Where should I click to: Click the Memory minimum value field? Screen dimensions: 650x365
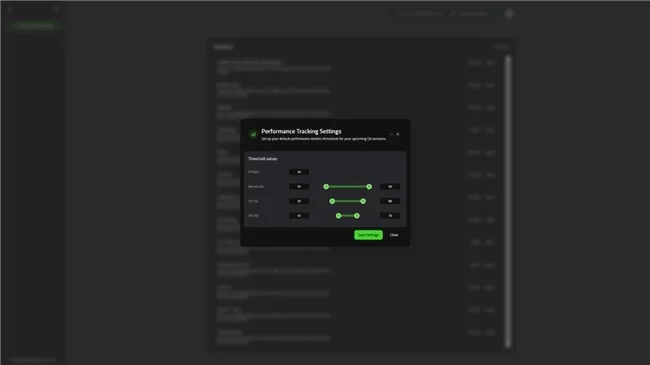[x=299, y=187]
